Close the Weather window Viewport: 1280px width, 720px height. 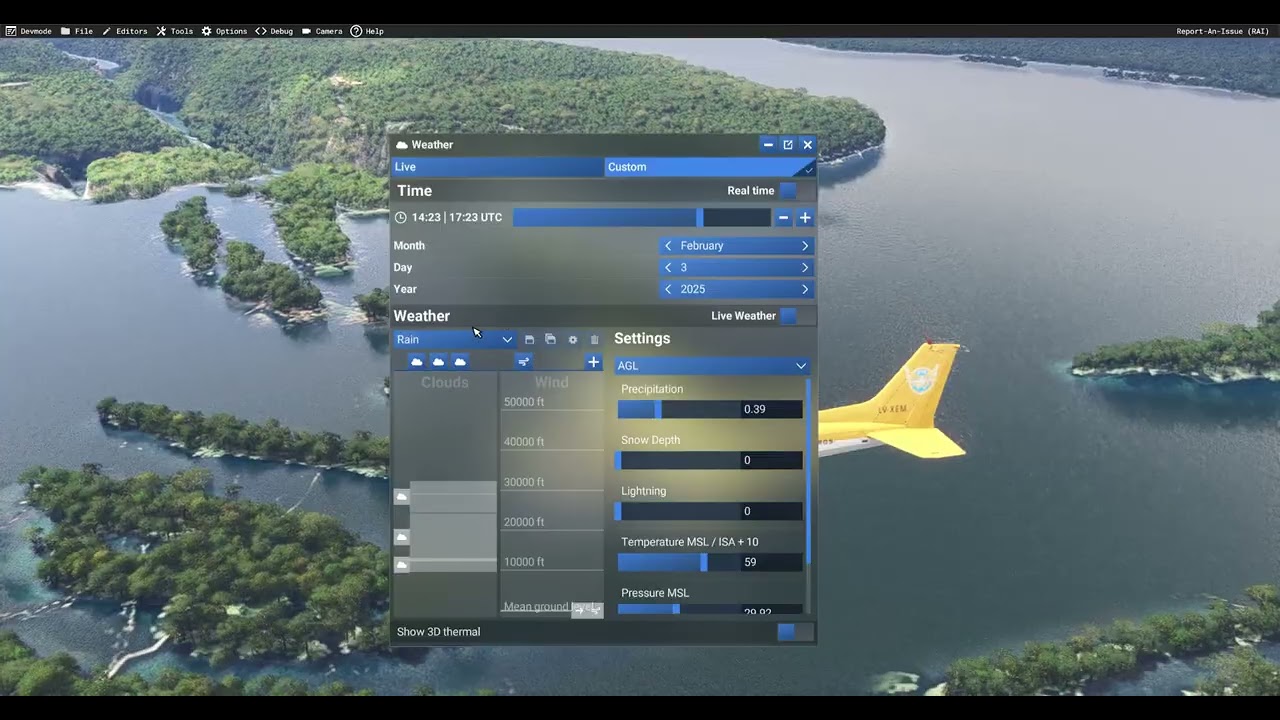(x=808, y=145)
